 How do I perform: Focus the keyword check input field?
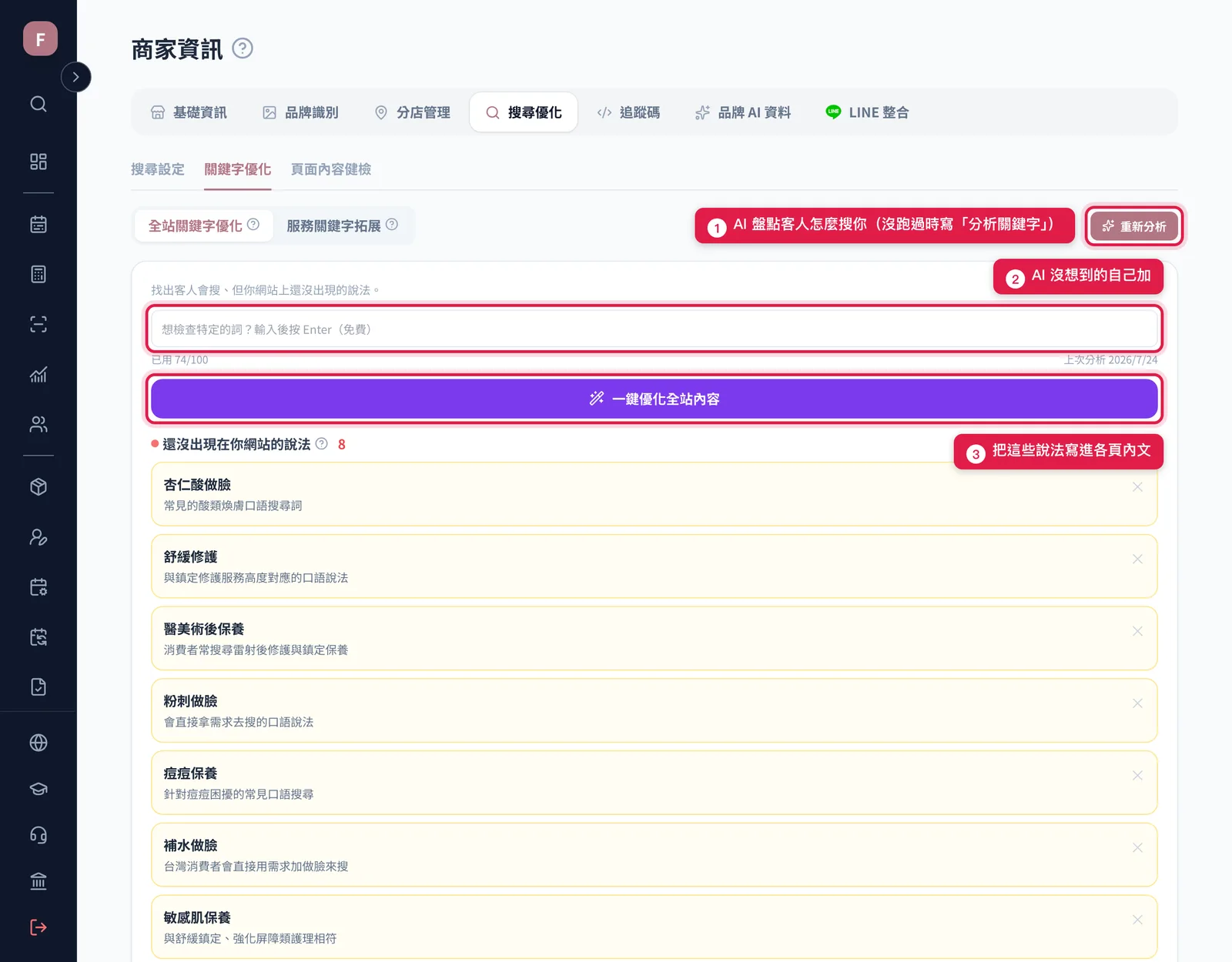click(654, 329)
